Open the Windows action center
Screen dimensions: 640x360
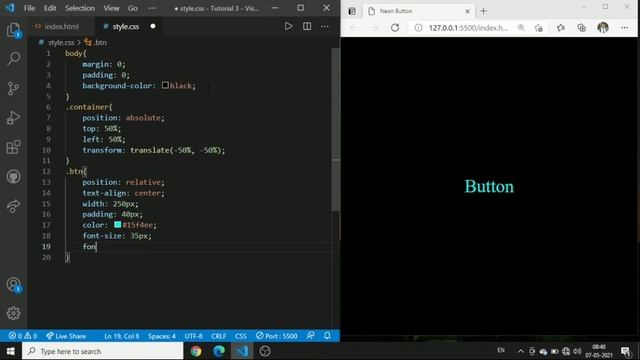(626, 351)
